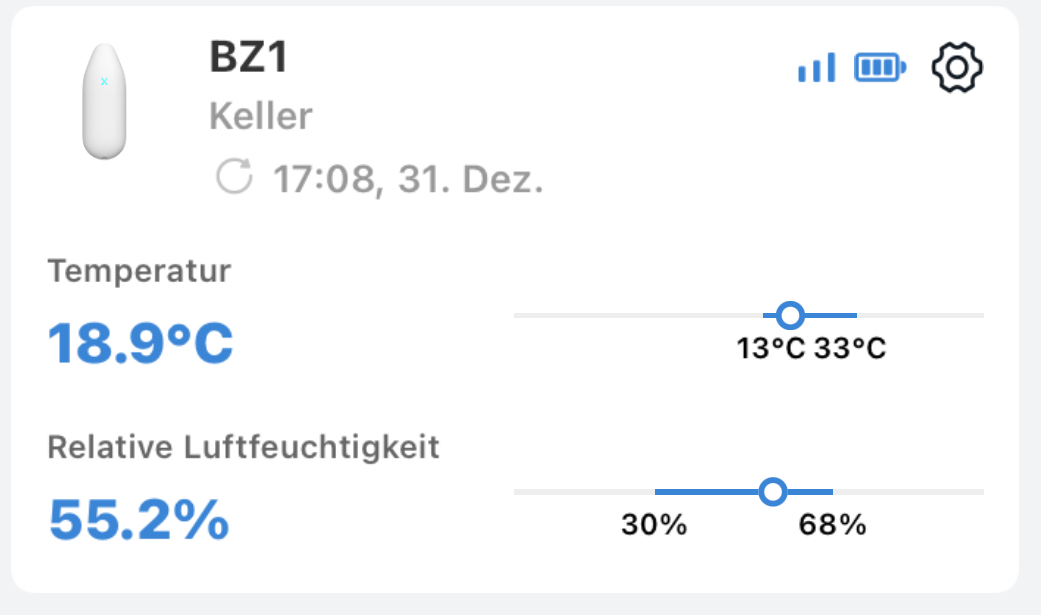Click the white sensor device image
Image resolution: width=1041 pixels, height=615 pixels.
click(104, 101)
